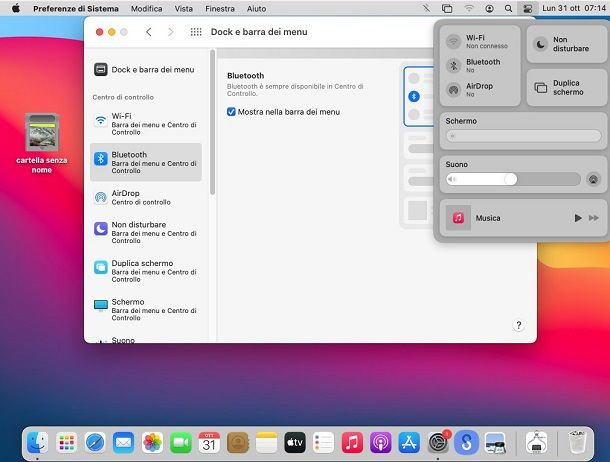Adjust the Suono volume slider

point(511,179)
